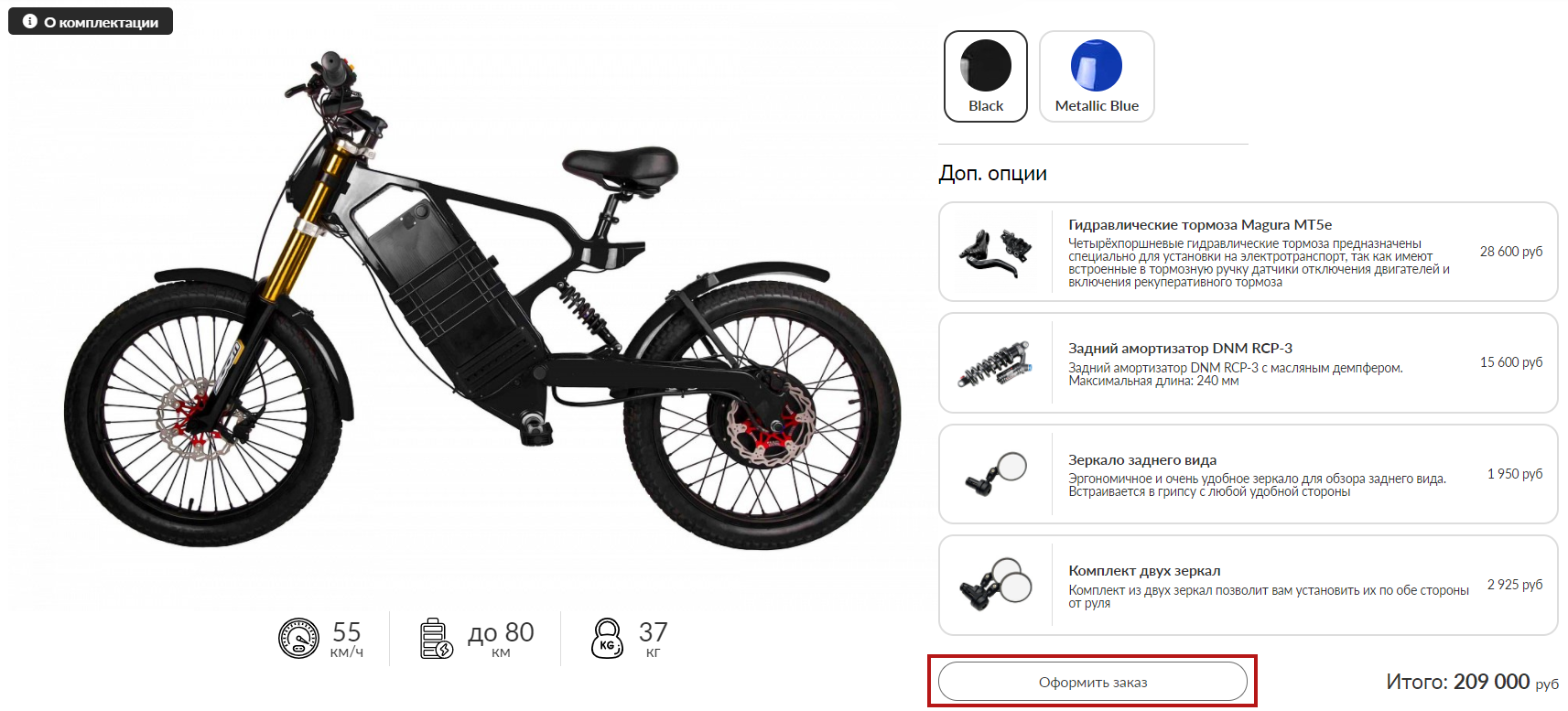Screen dimensions: 1568x711
Task: Click the Magura MT5e brakes image
Action: [995, 252]
